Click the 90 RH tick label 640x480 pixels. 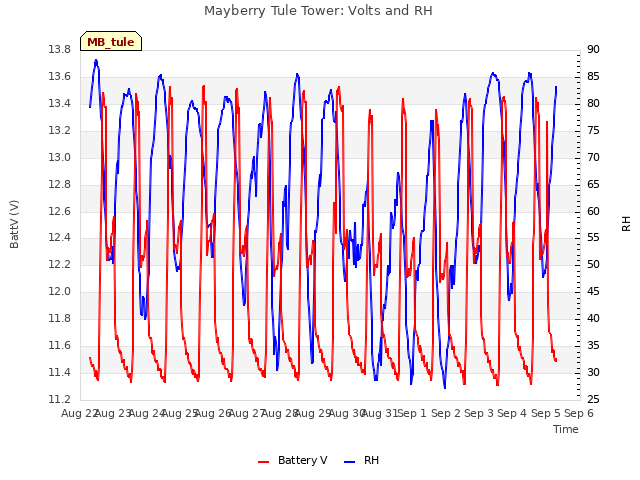click(x=593, y=49)
